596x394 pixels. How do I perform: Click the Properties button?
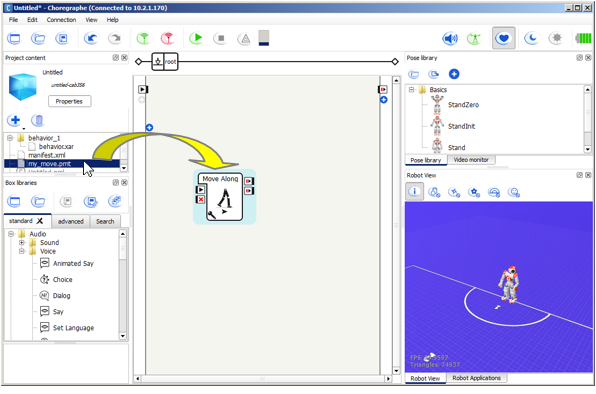click(x=69, y=101)
